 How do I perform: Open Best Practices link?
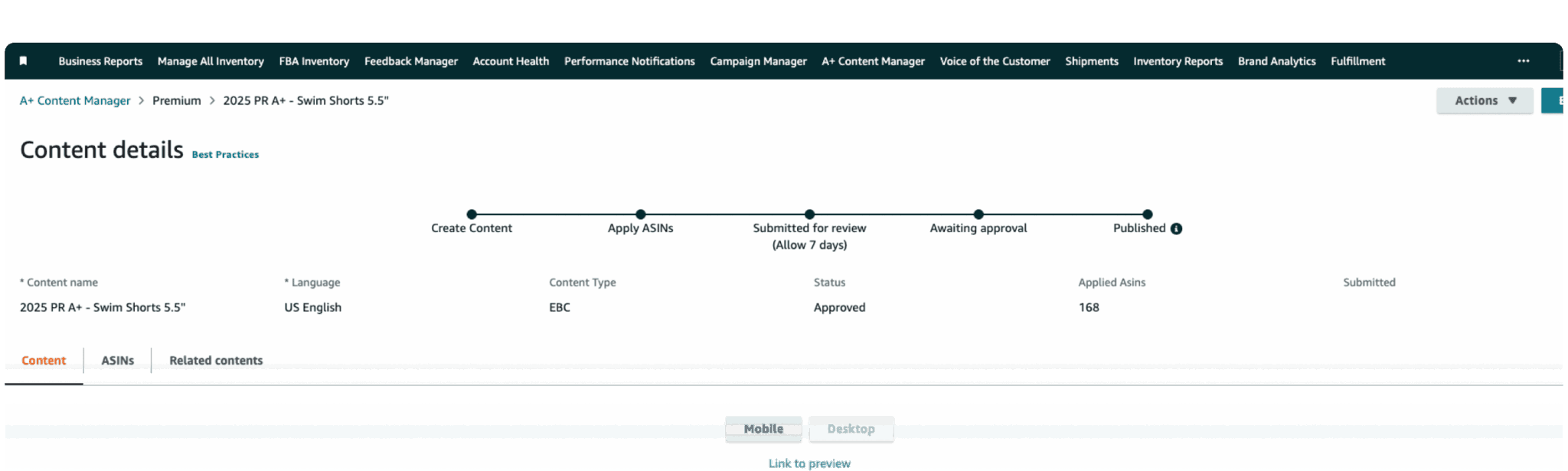click(225, 155)
